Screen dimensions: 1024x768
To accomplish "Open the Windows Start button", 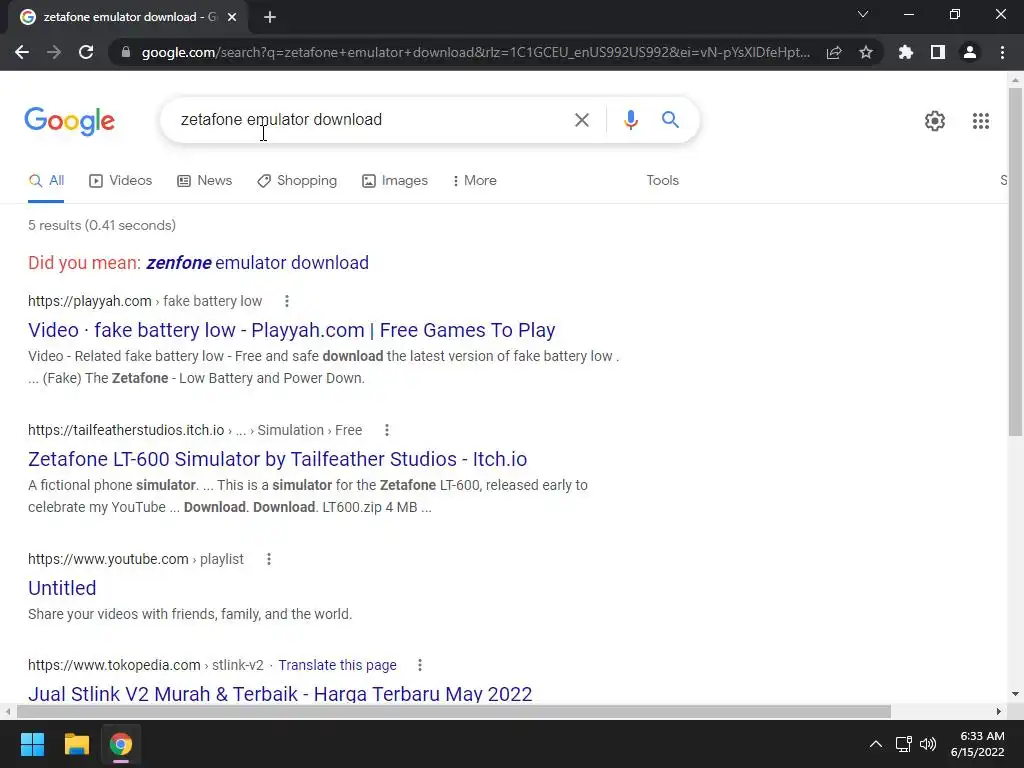I will [x=32, y=744].
